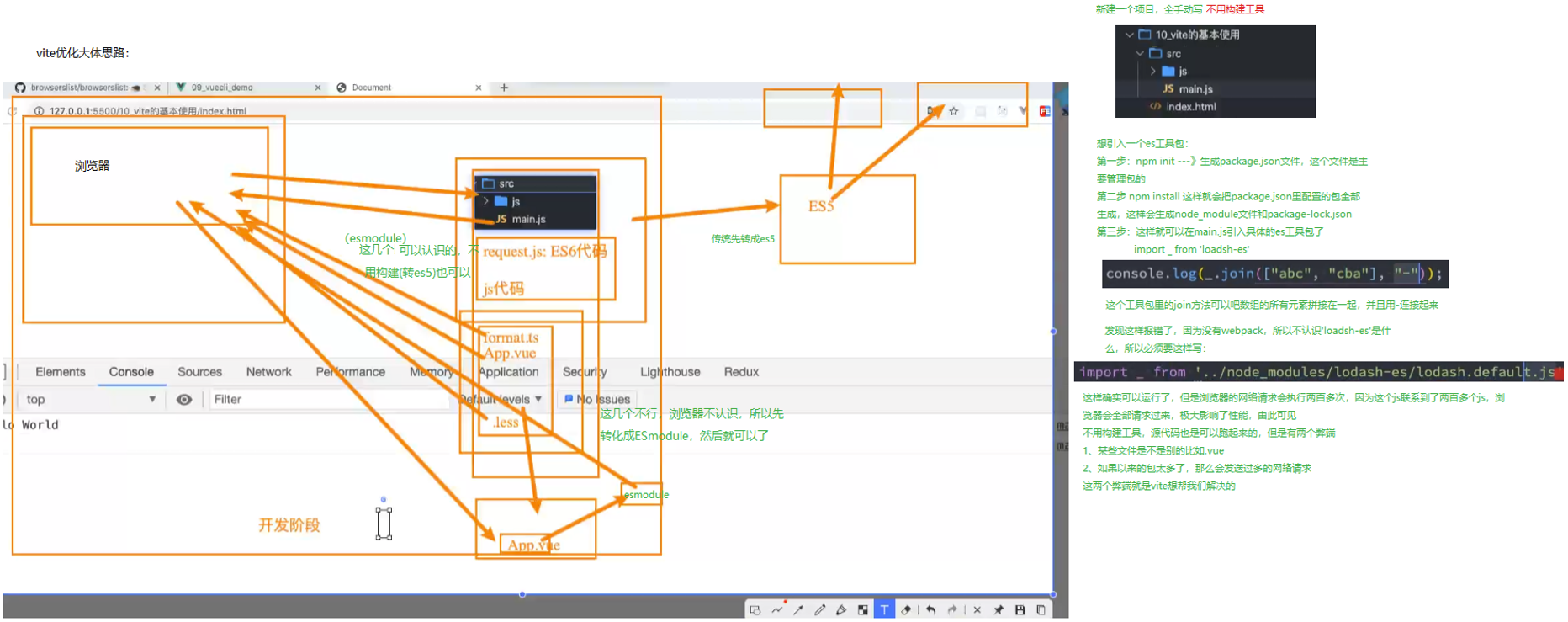Screen dimensions: 1568x622
Task: Open the red FE helper extension
Action: pyautogui.click(x=1045, y=111)
